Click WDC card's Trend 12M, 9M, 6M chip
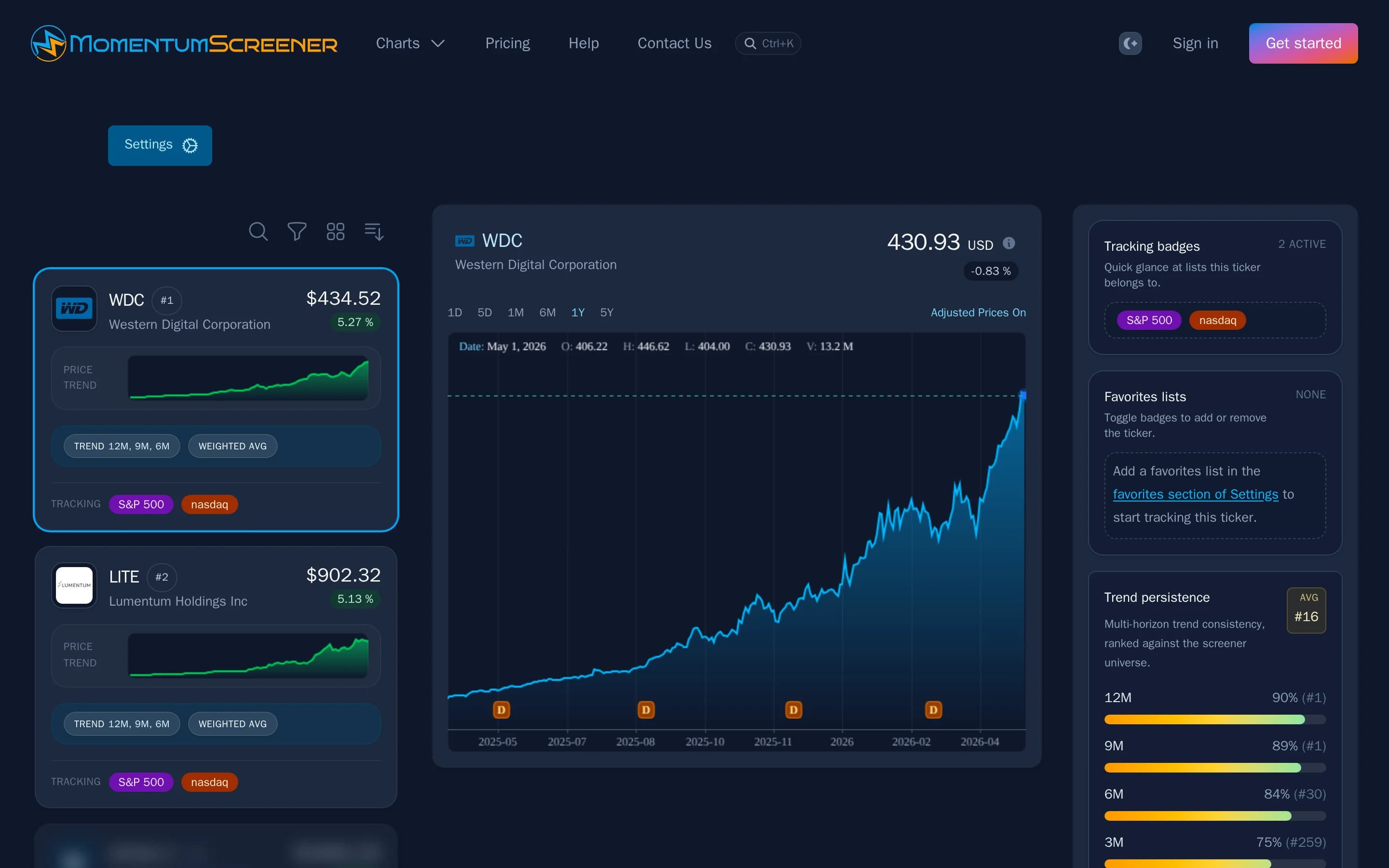Viewport: 1389px width, 868px height. click(122, 446)
